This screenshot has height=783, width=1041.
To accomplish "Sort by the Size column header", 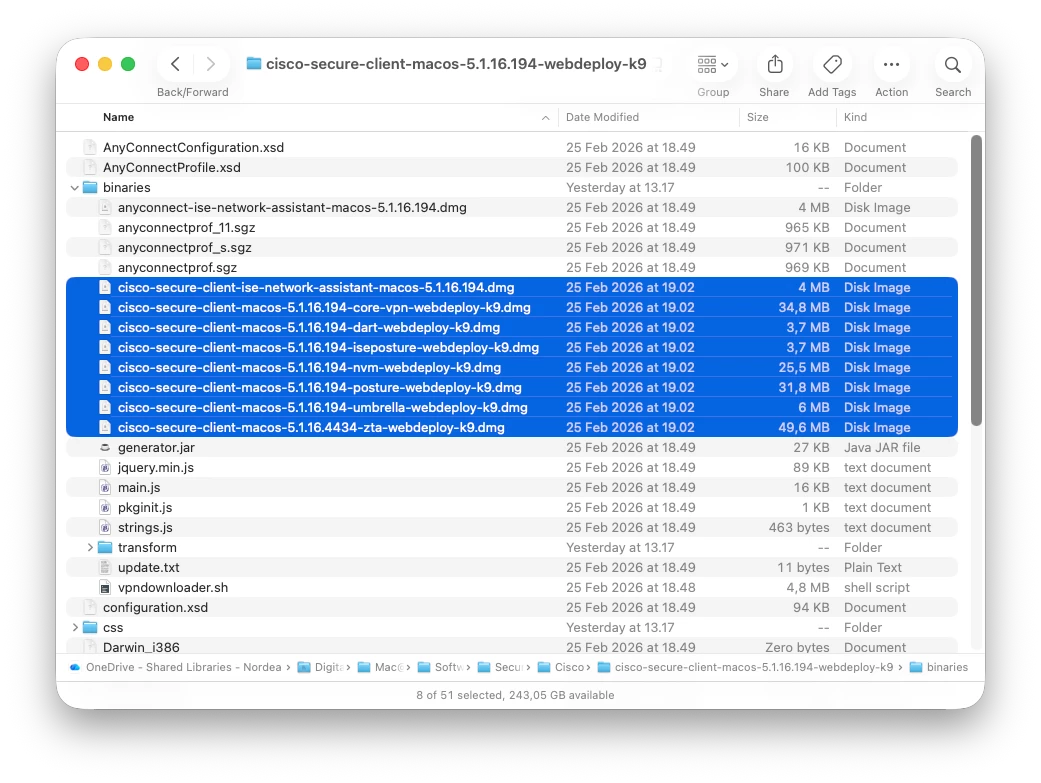I will [x=758, y=117].
